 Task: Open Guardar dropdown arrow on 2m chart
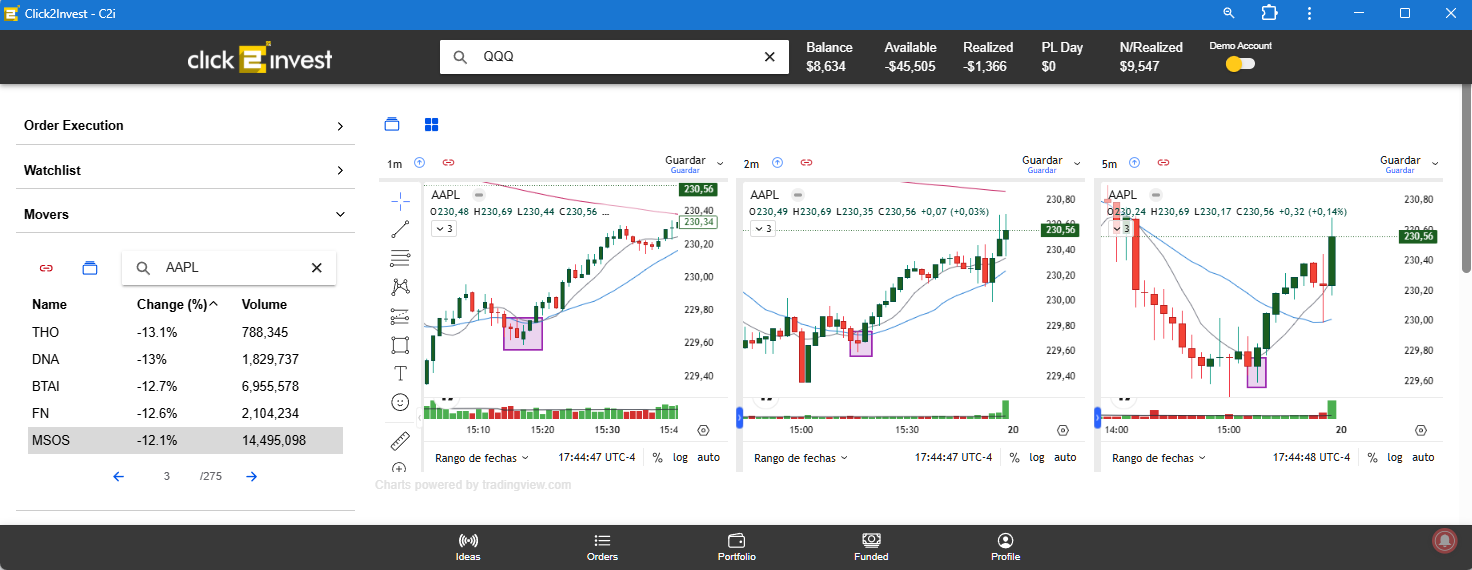click(1076, 163)
